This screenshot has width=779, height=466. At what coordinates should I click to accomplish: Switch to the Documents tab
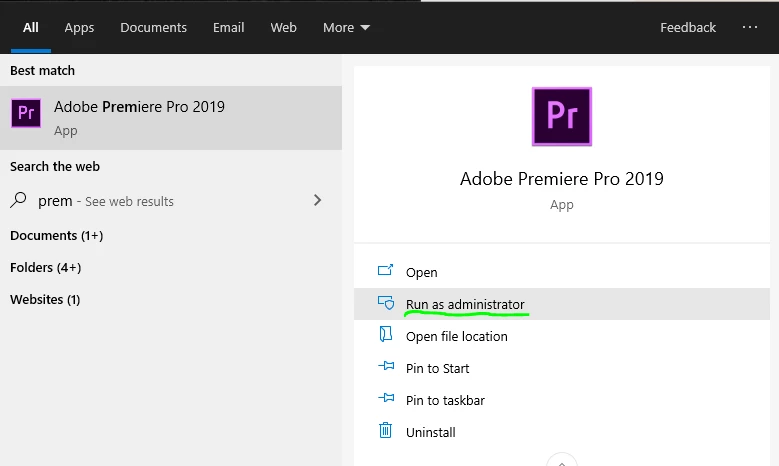point(153,27)
